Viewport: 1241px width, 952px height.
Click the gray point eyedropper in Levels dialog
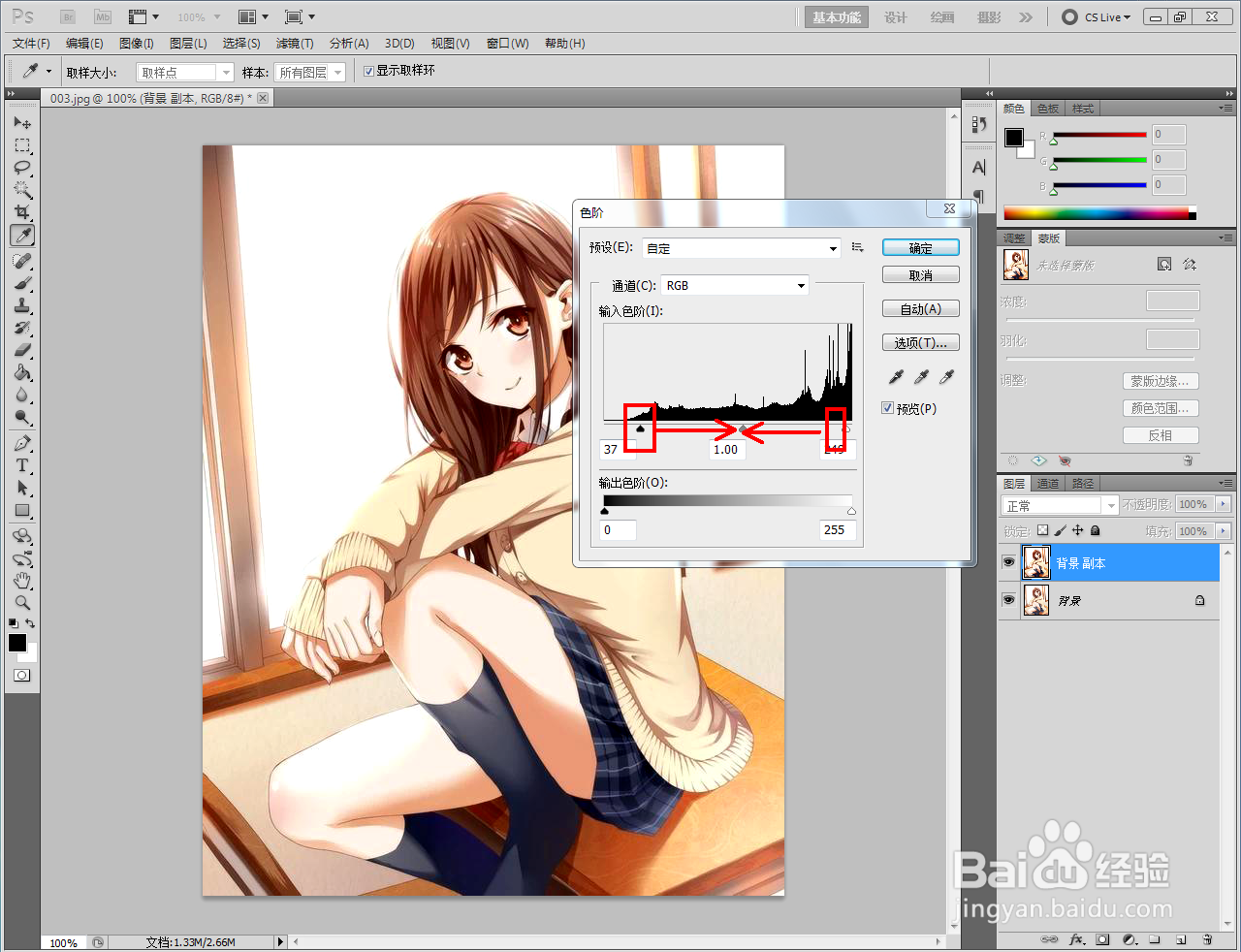(x=922, y=377)
